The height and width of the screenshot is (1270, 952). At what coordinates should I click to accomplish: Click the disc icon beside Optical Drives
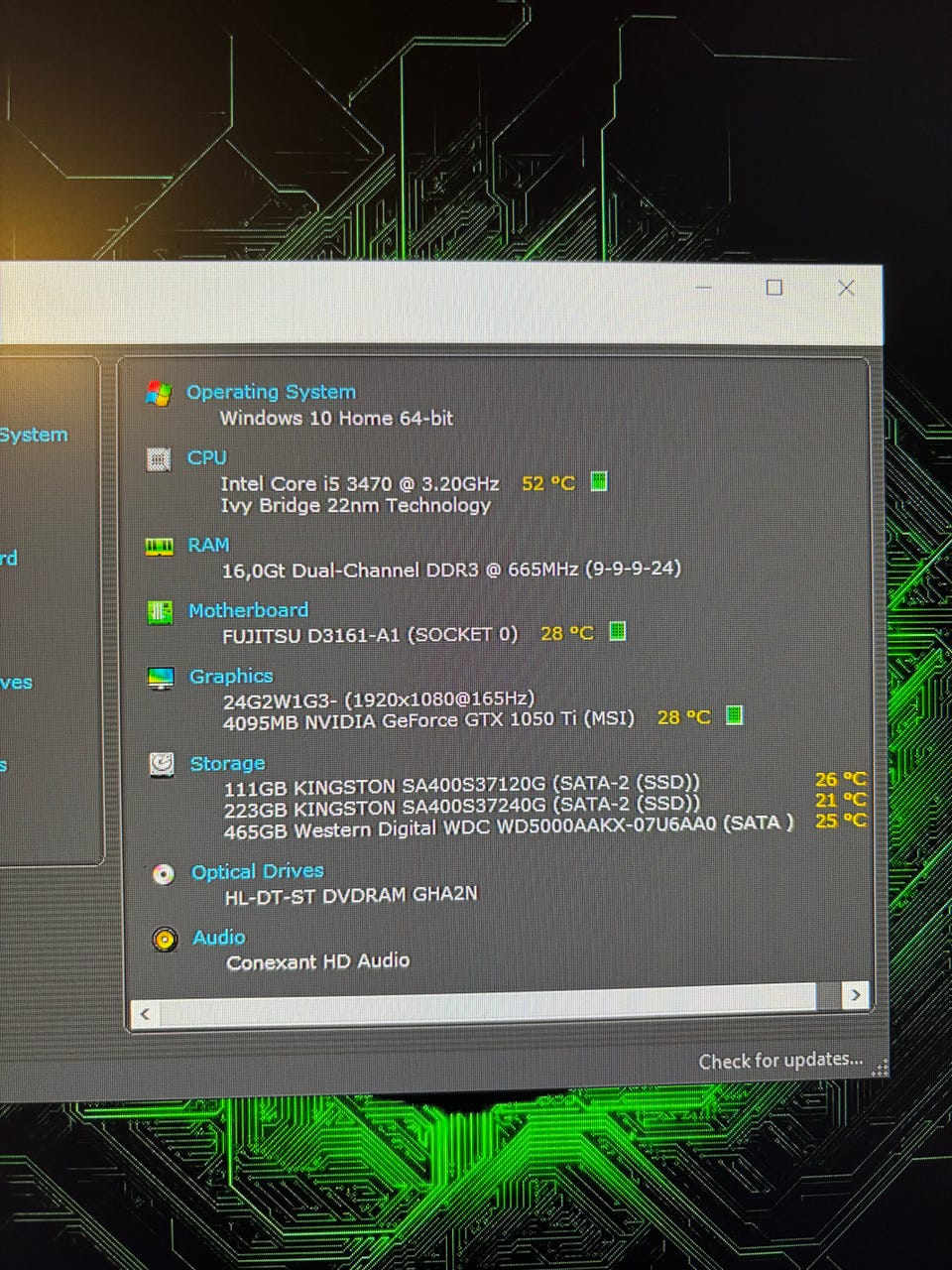click(164, 874)
